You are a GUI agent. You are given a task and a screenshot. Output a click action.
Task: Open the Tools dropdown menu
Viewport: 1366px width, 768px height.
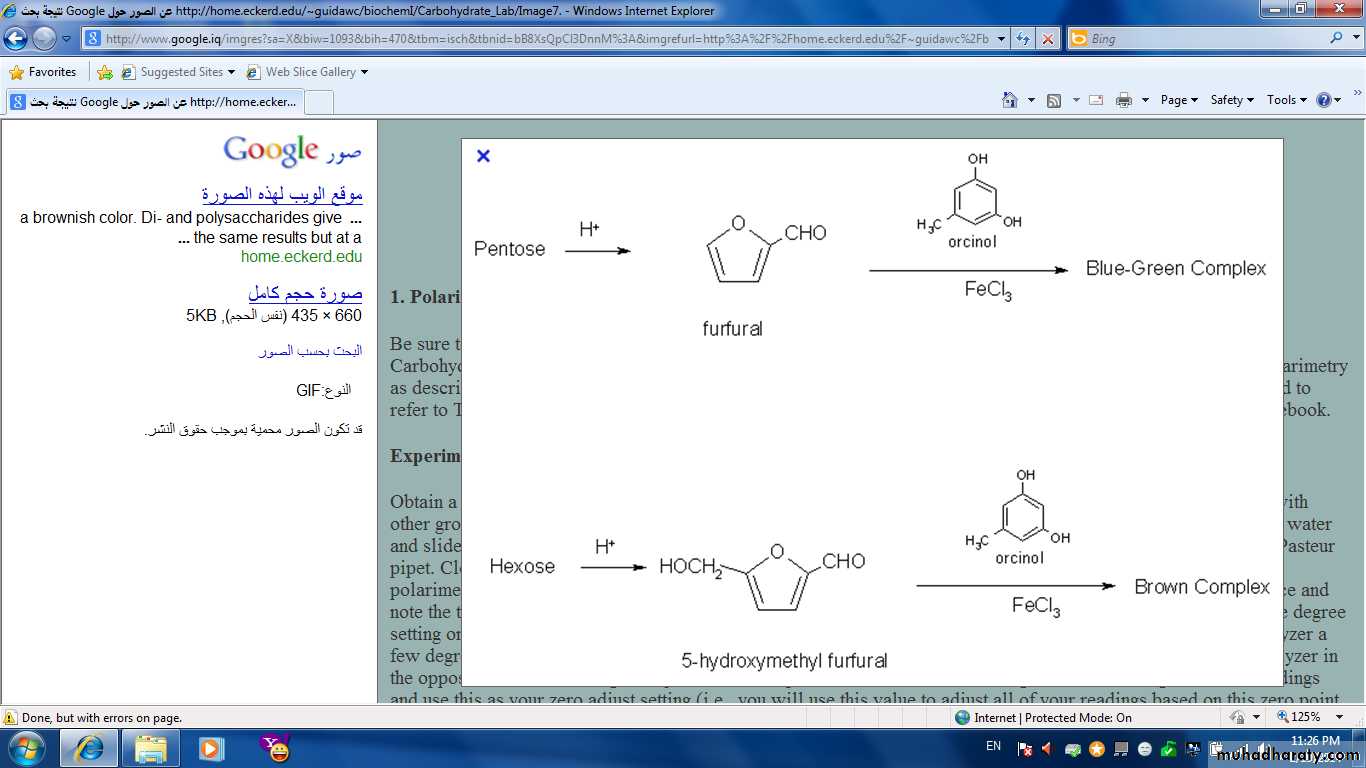click(1286, 100)
